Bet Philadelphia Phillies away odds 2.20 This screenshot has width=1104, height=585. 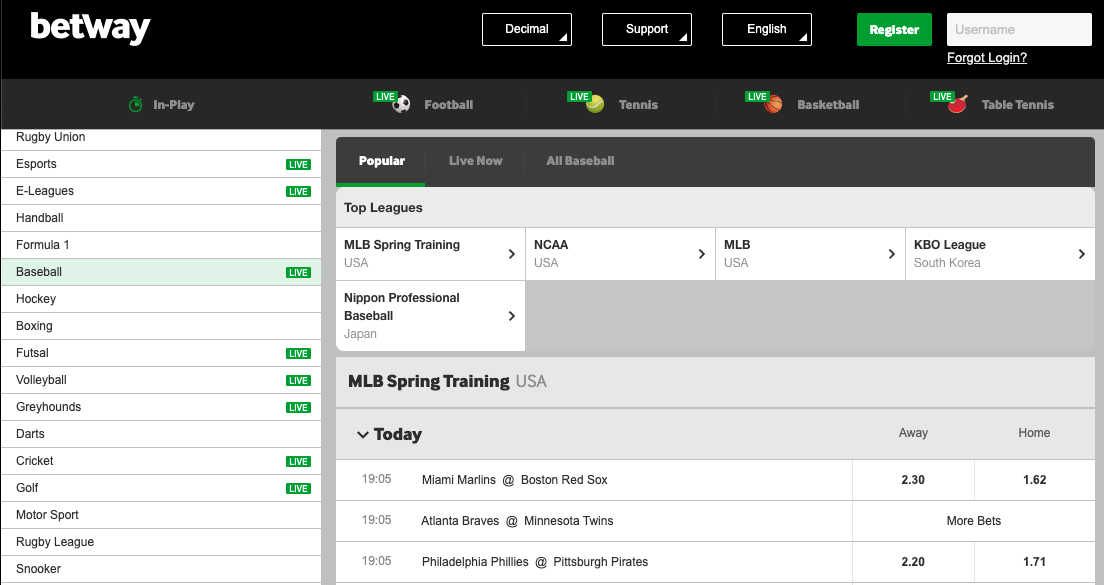click(x=913, y=562)
